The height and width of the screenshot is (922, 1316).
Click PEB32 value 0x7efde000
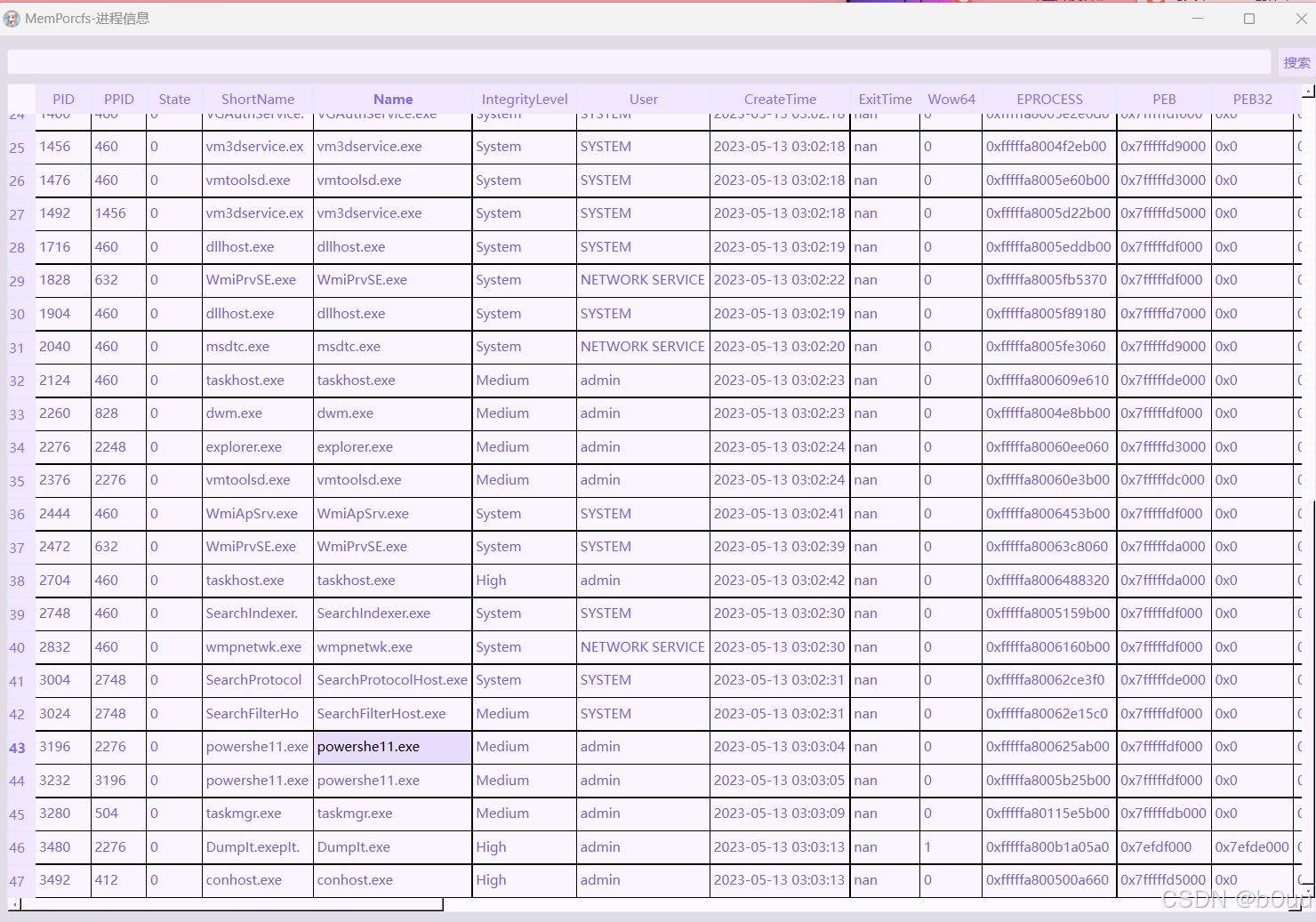[x=1252, y=847]
